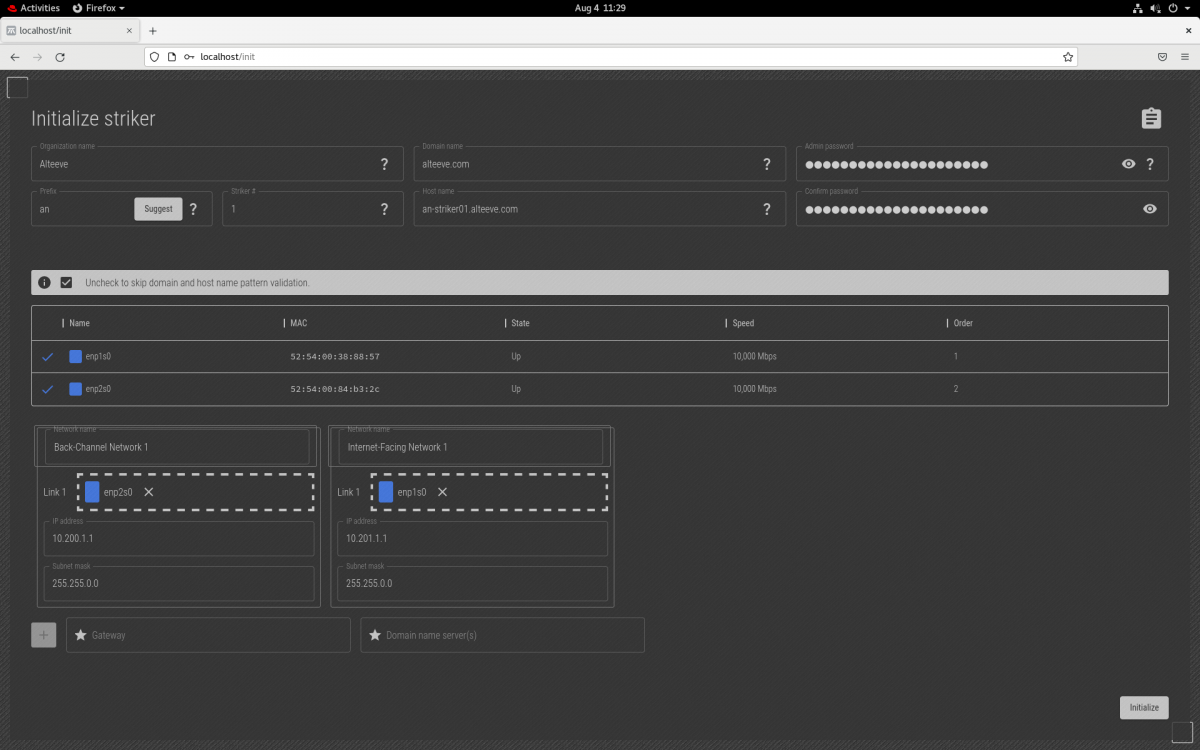This screenshot has height=750, width=1200.
Task: Click the info icon beside validation message
Action: (45, 283)
